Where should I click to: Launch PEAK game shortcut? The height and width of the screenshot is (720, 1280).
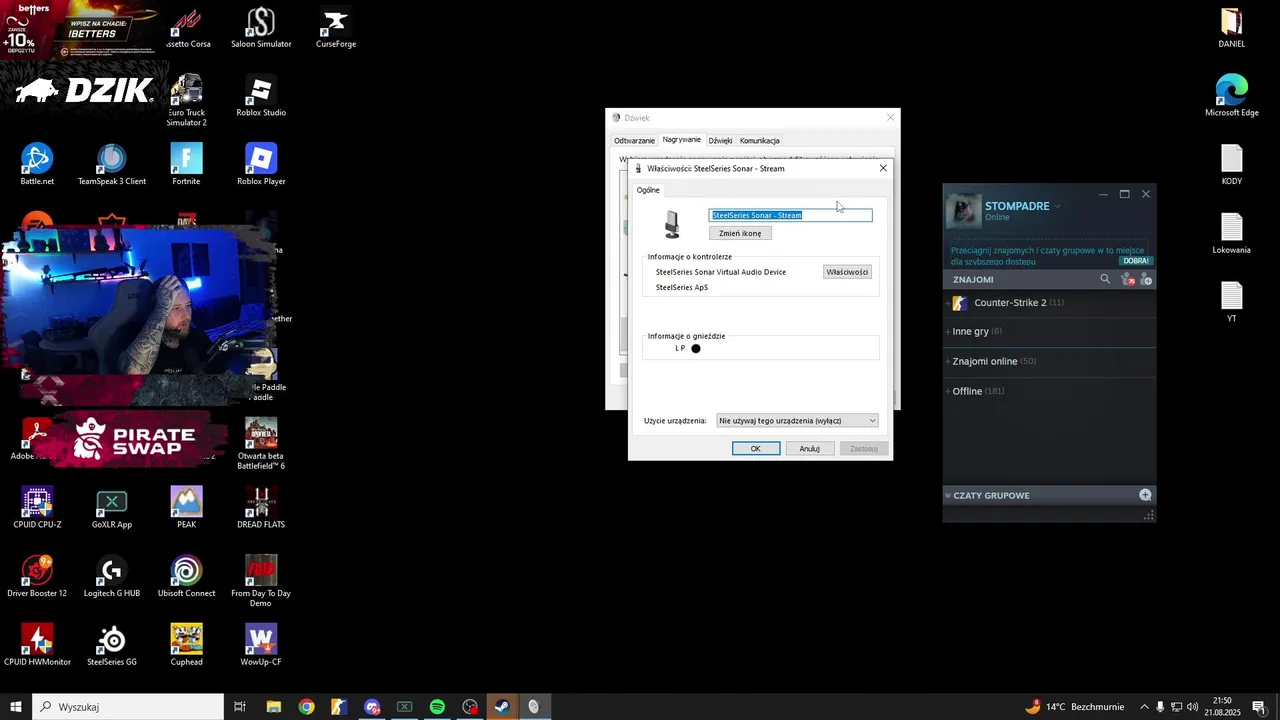pyautogui.click(x=186, y=507)
